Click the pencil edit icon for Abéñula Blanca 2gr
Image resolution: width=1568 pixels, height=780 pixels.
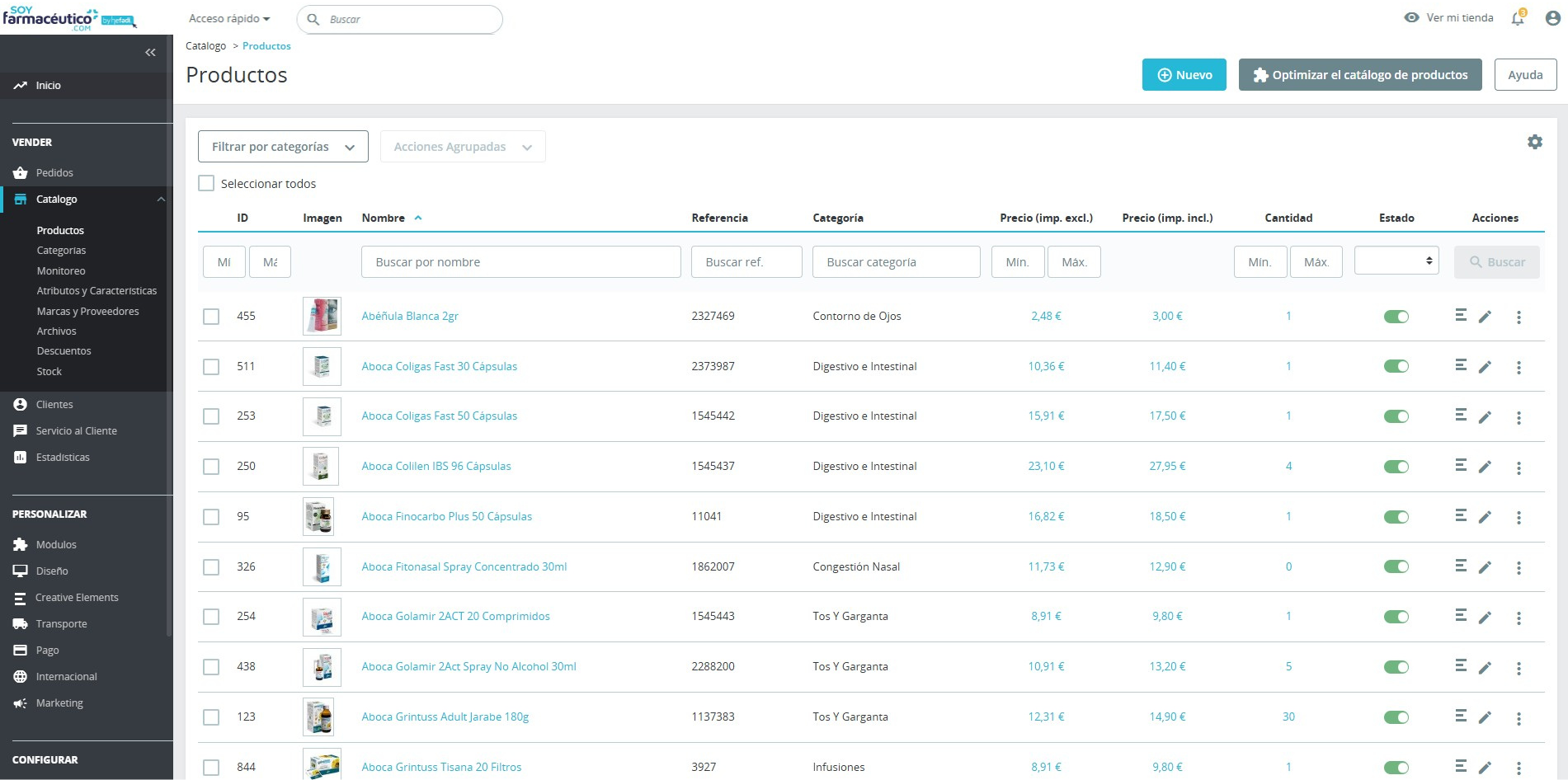(1485, 317)
